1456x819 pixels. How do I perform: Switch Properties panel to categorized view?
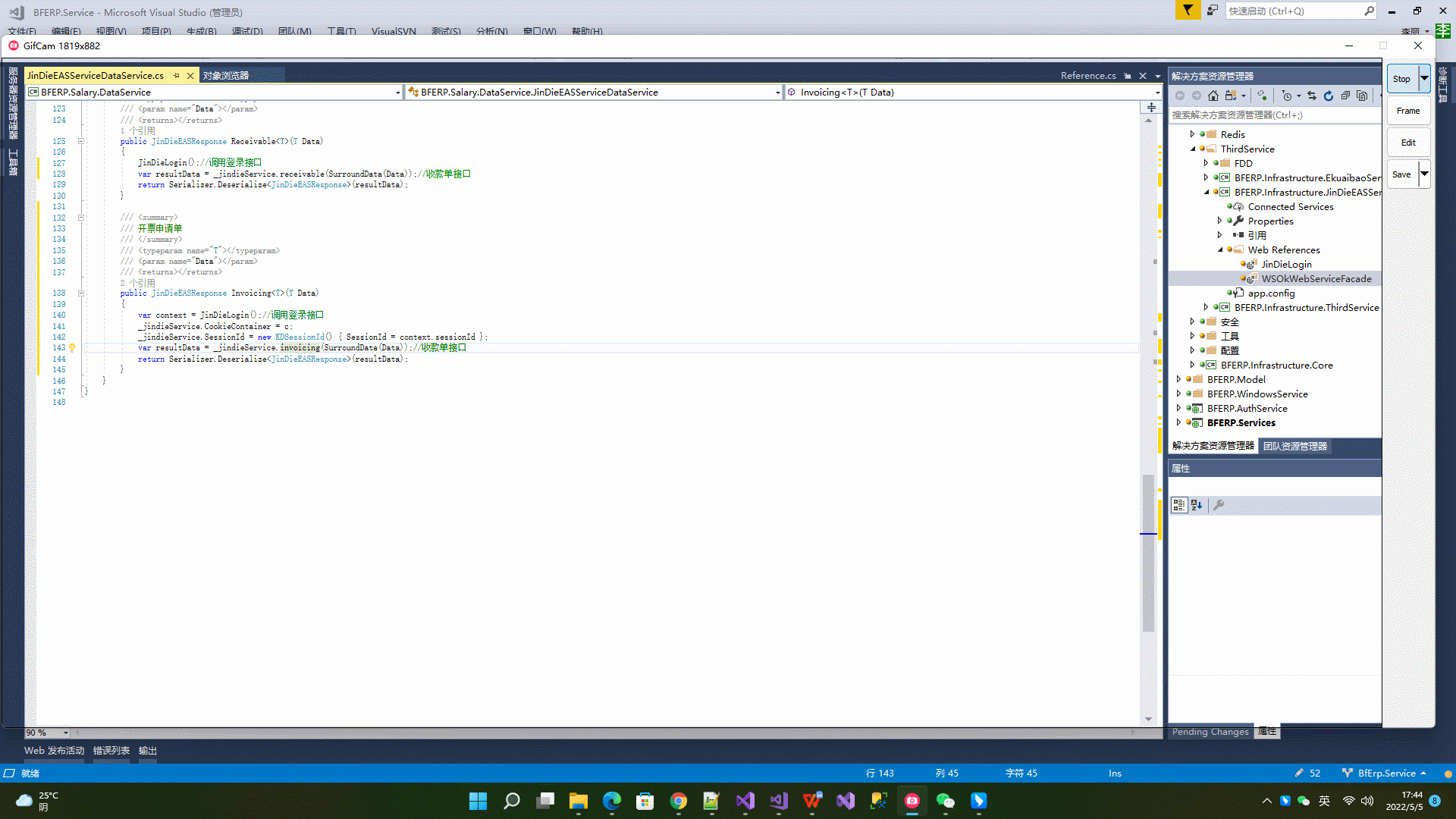click(1179, 505)
